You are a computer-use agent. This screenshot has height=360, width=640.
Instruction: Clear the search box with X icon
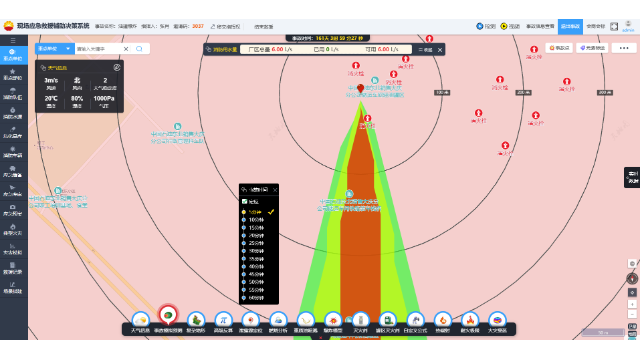126,49
